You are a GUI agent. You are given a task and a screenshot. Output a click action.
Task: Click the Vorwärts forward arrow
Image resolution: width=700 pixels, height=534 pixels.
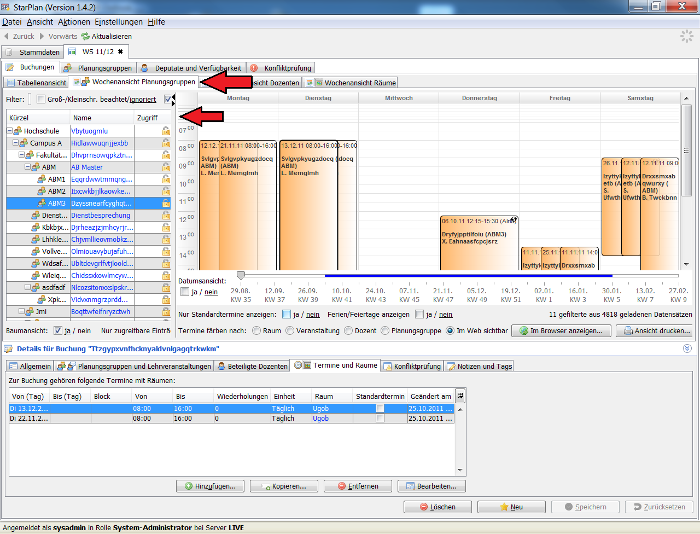coord(42,36)
